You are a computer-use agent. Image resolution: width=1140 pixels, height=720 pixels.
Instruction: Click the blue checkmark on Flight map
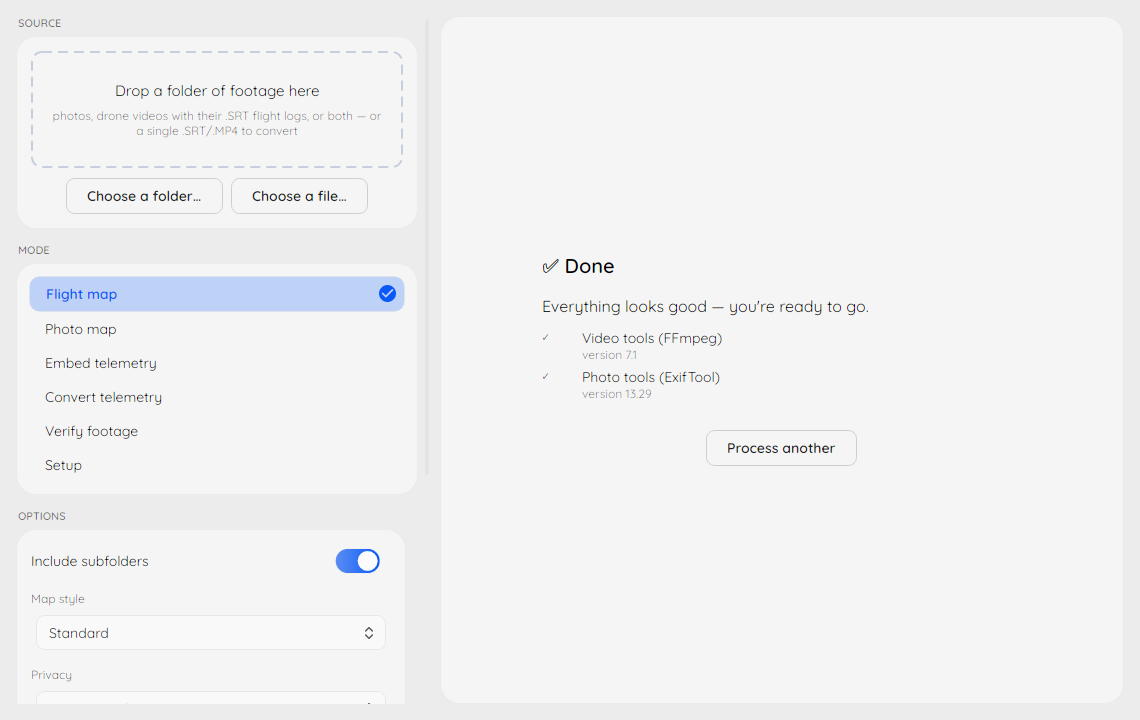coord(388,294)
